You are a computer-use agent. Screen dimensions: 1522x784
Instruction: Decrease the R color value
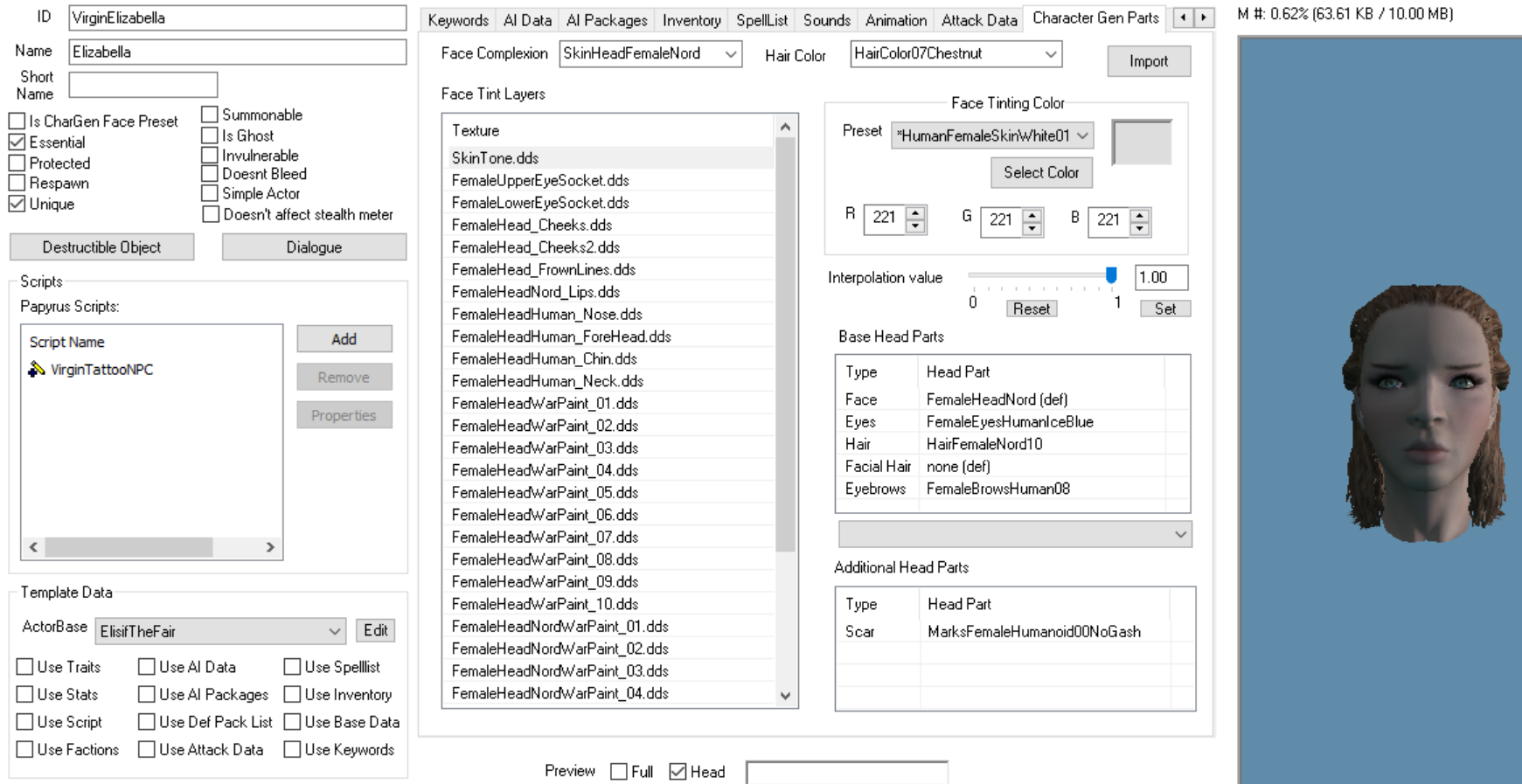pos(915,226)
